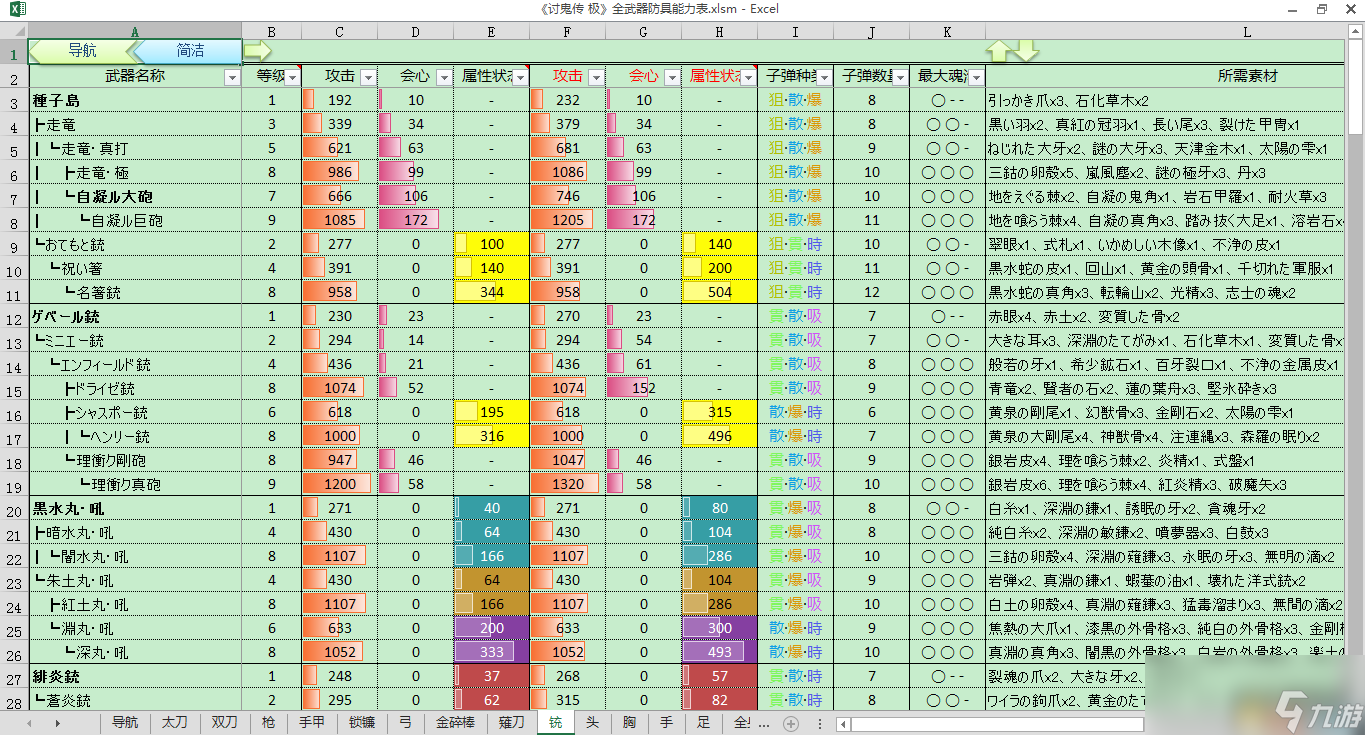Select the active 铳 sheet tab
Image resolution: width=1365 pixels, height=735 pixels.
click(x=556, y=723)
